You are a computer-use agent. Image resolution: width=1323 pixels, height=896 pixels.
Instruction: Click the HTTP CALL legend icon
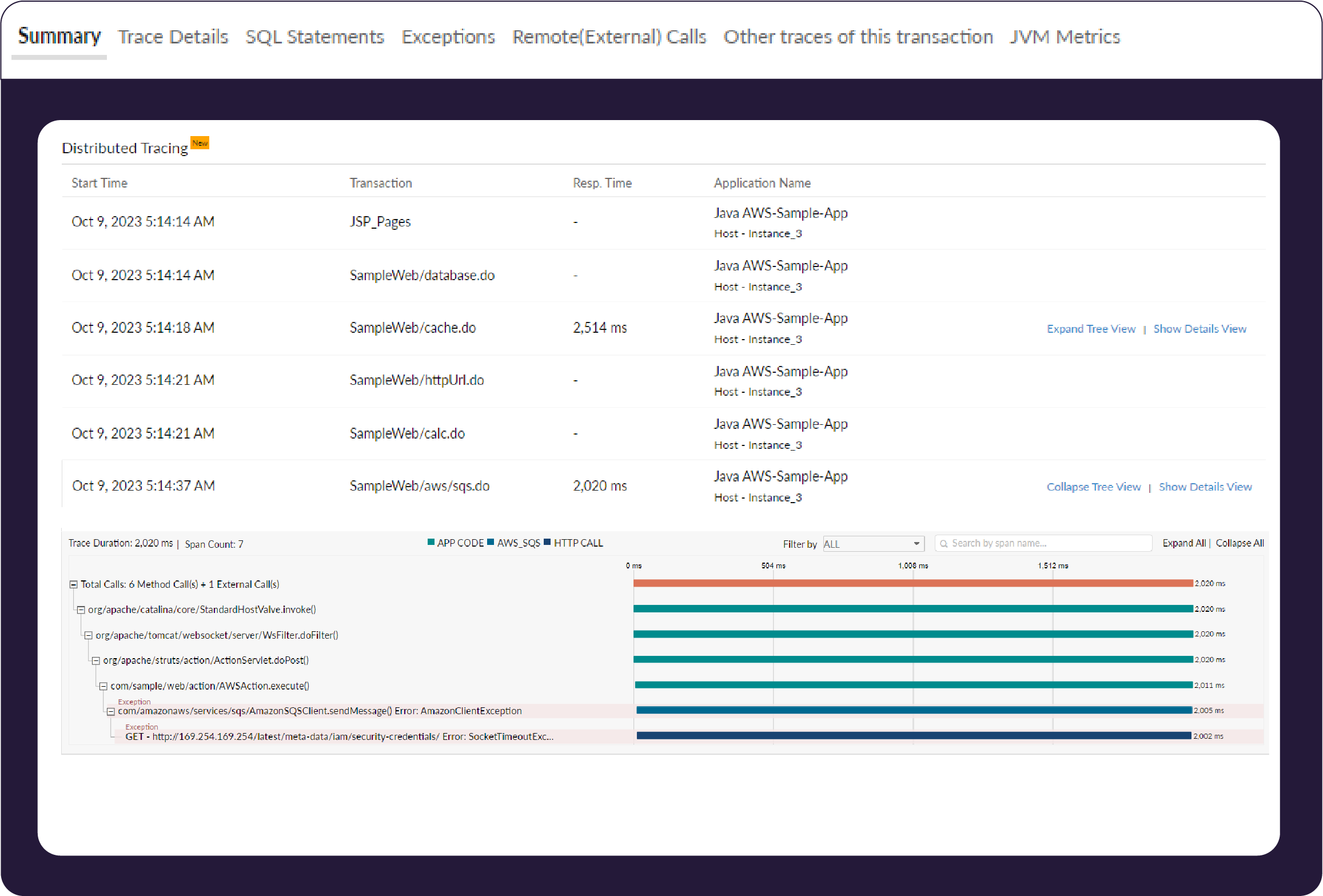(x=548, y=544)
